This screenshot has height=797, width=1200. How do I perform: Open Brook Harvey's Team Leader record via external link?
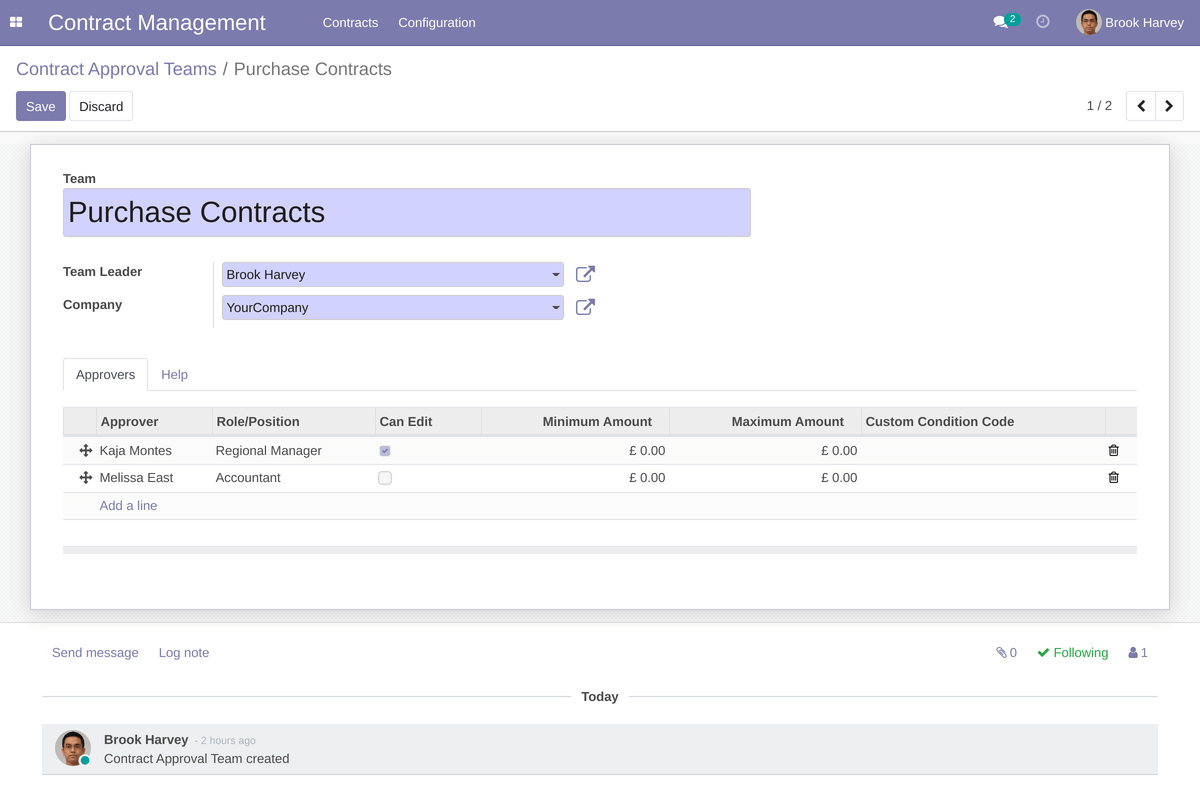pyautogui.click(x=584, y=273)
